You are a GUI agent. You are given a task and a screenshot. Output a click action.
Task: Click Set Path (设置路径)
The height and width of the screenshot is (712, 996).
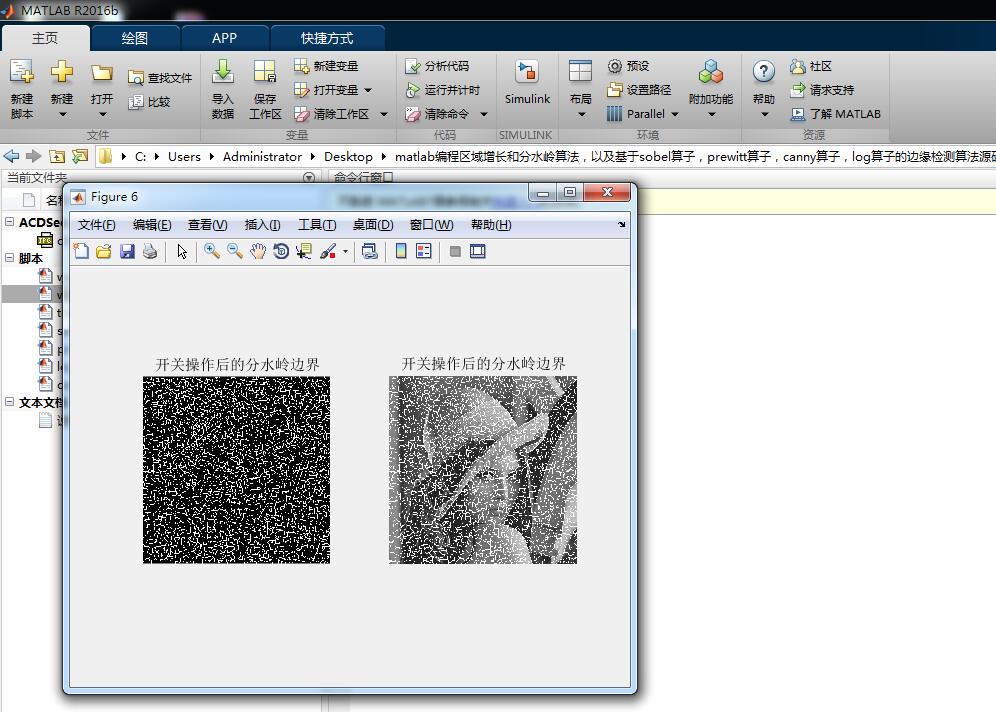coord(639,90)
